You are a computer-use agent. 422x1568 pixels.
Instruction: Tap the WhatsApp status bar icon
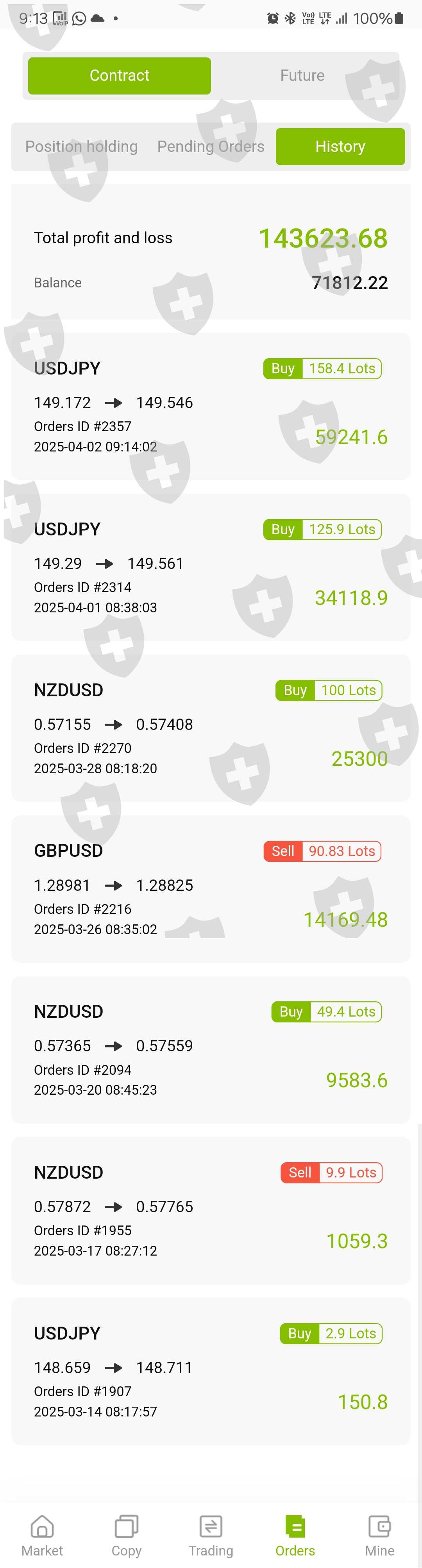(x=79, y=18)
